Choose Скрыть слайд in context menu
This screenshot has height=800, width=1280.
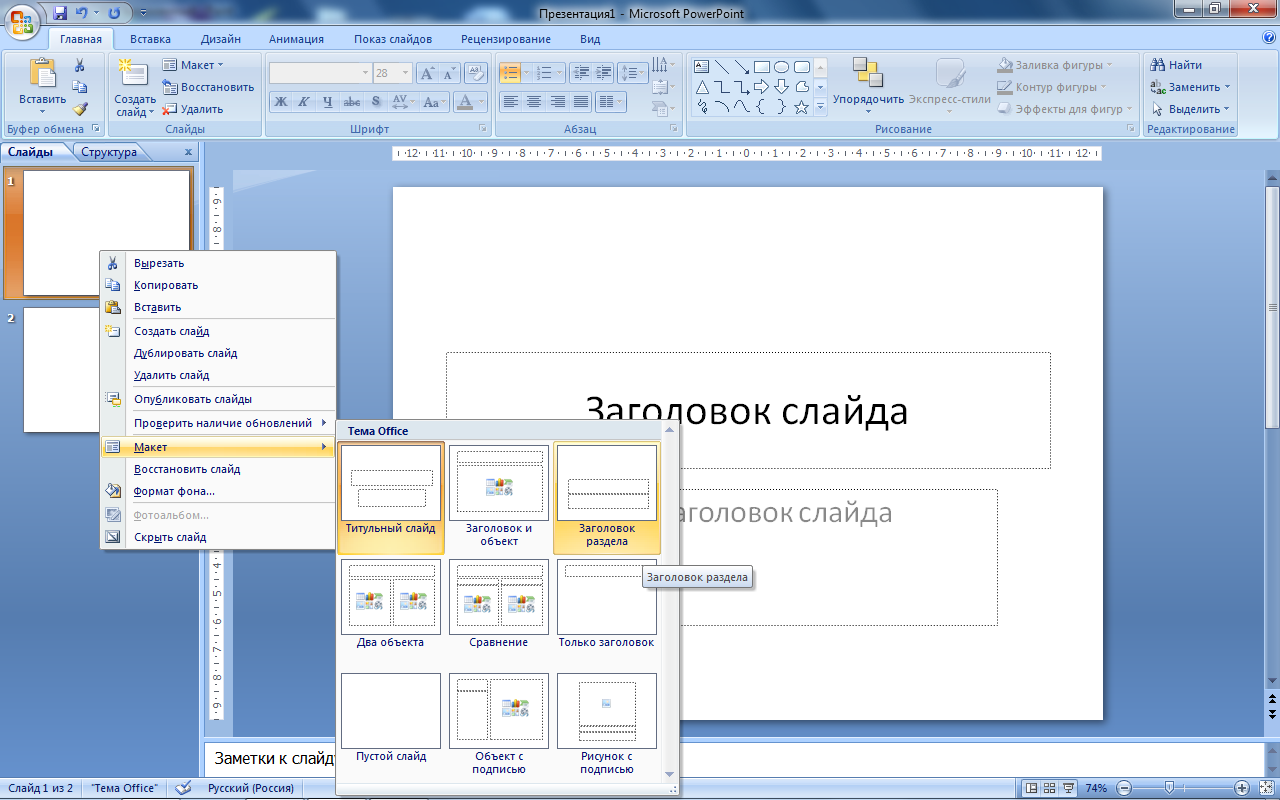(218, 537)
